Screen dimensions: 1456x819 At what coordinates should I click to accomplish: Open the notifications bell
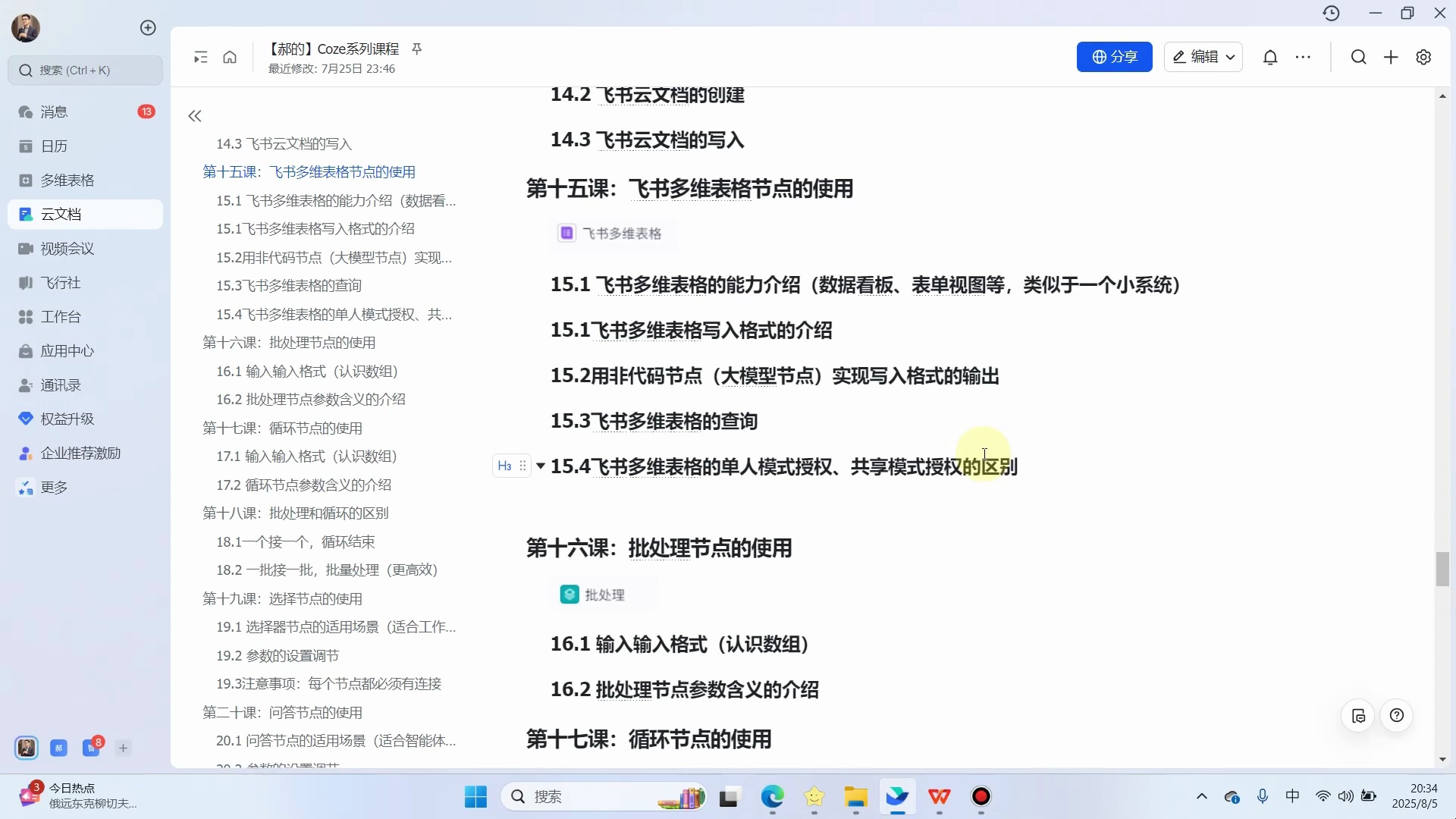(x=1270, y=57)
